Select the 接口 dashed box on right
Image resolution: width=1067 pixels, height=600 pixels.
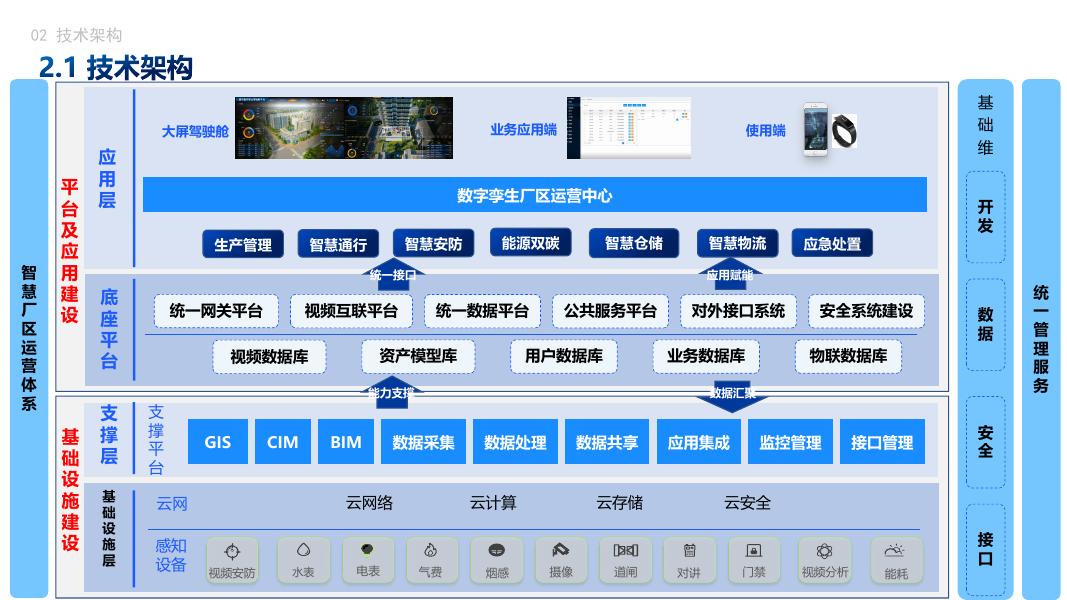[x=985, y=550]
